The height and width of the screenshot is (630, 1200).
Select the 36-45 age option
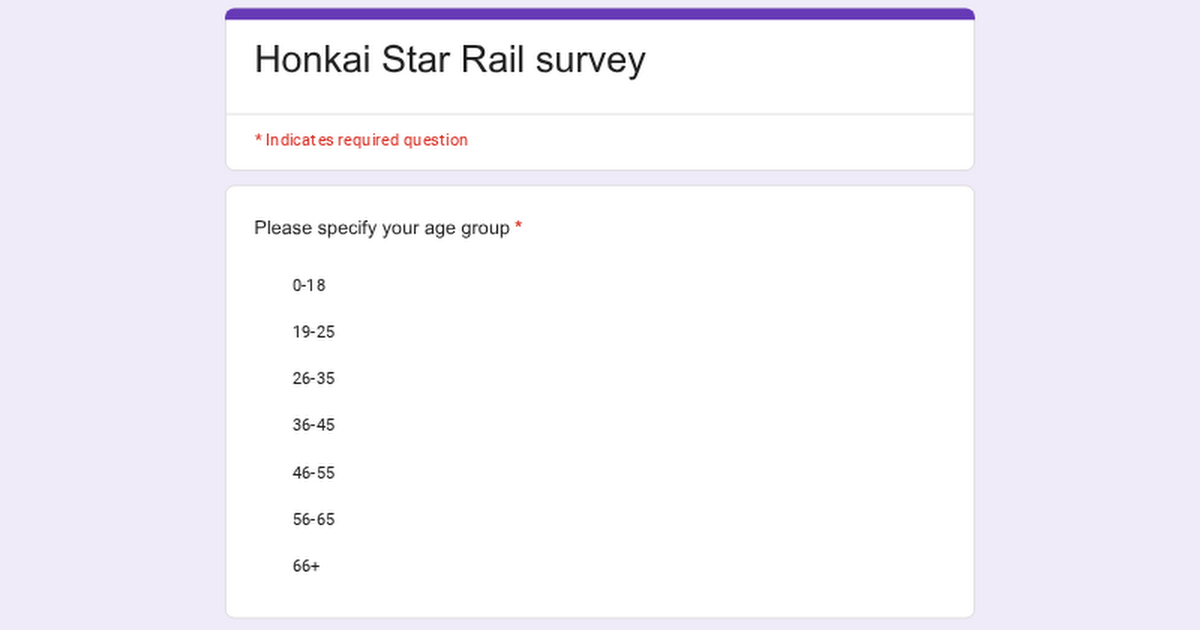(x=313, y=425)
